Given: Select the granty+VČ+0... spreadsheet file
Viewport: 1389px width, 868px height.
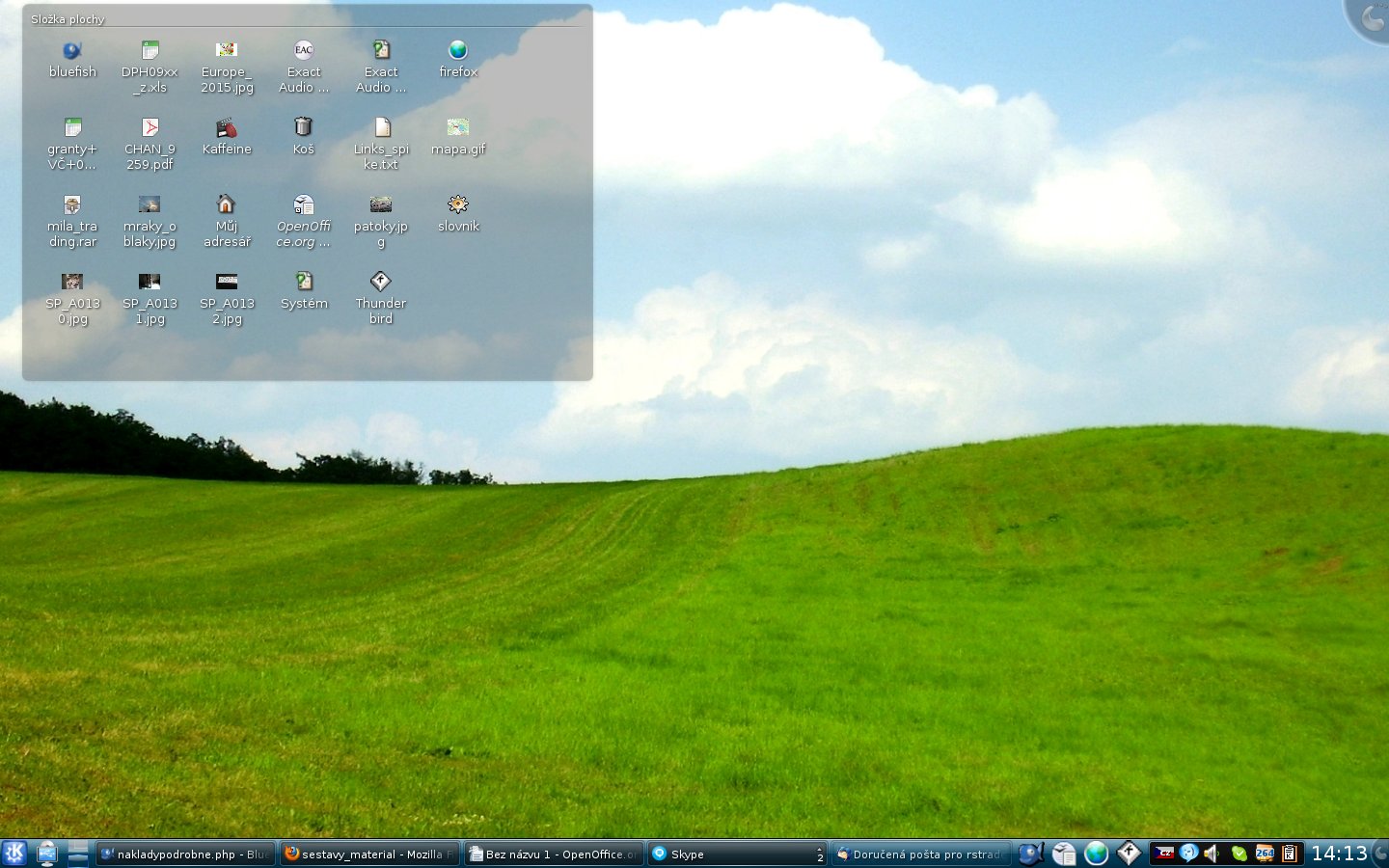Looking at the screenshot, I should [x=72, y=145].
